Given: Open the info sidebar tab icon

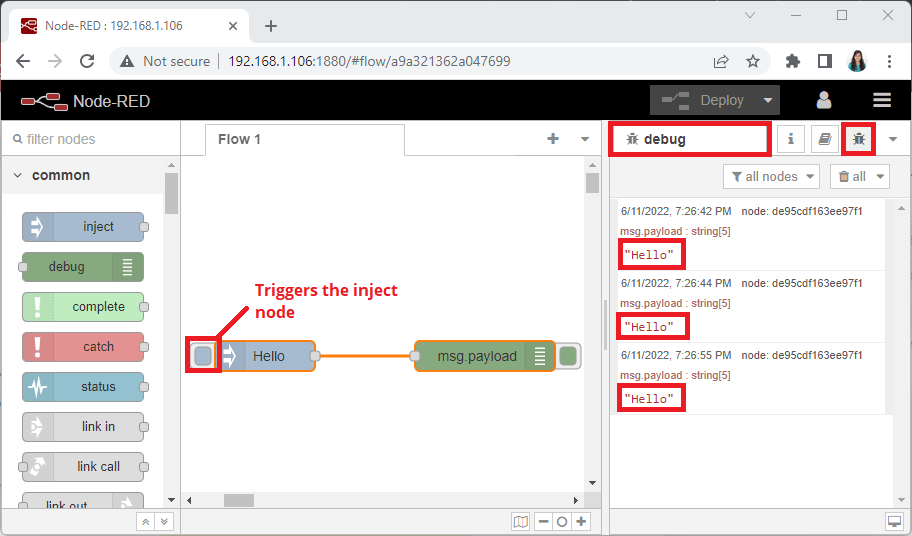Looking at the screenshot, I should [791, 139].
